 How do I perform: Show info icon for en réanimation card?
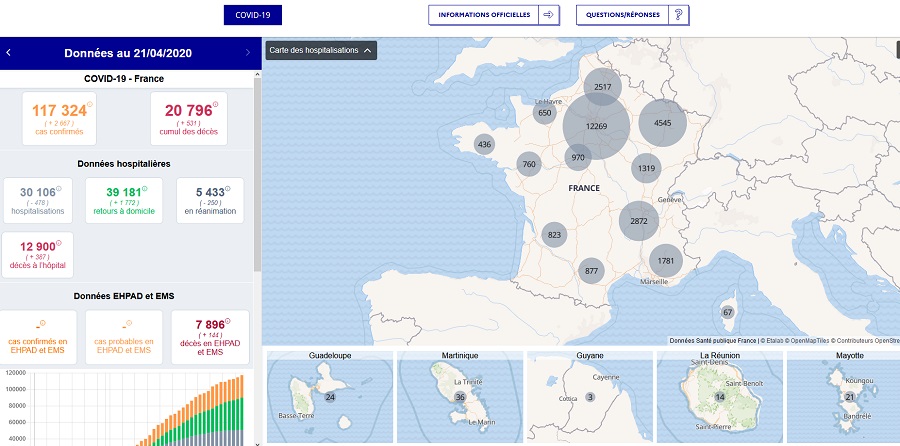(x=232, y=190)
